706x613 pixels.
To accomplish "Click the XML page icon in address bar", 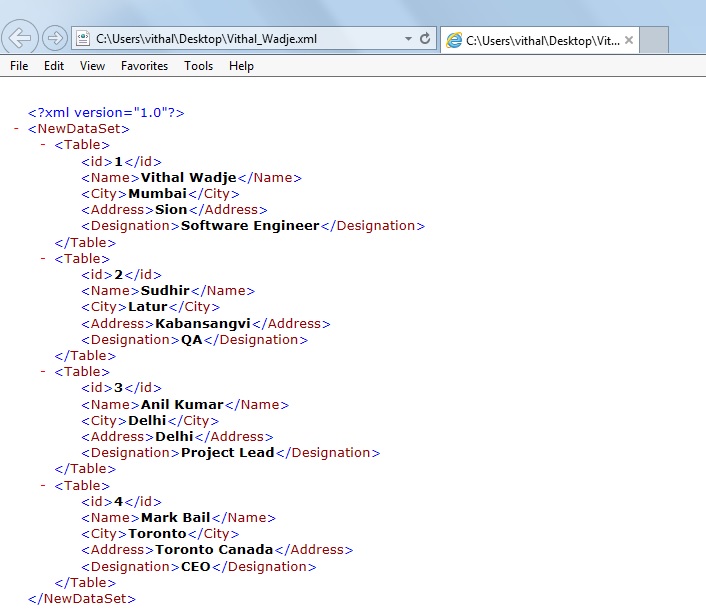I will pyautogui.click(x=83, y=39).
